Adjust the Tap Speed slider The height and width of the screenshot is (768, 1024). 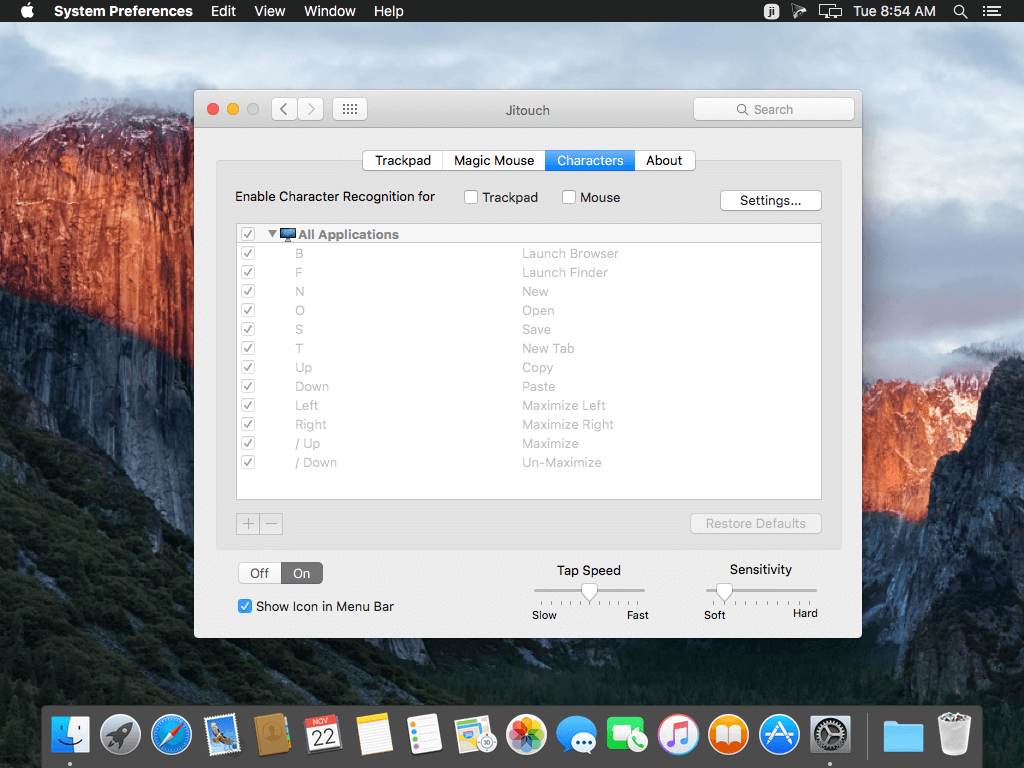(x=589, y=592)
